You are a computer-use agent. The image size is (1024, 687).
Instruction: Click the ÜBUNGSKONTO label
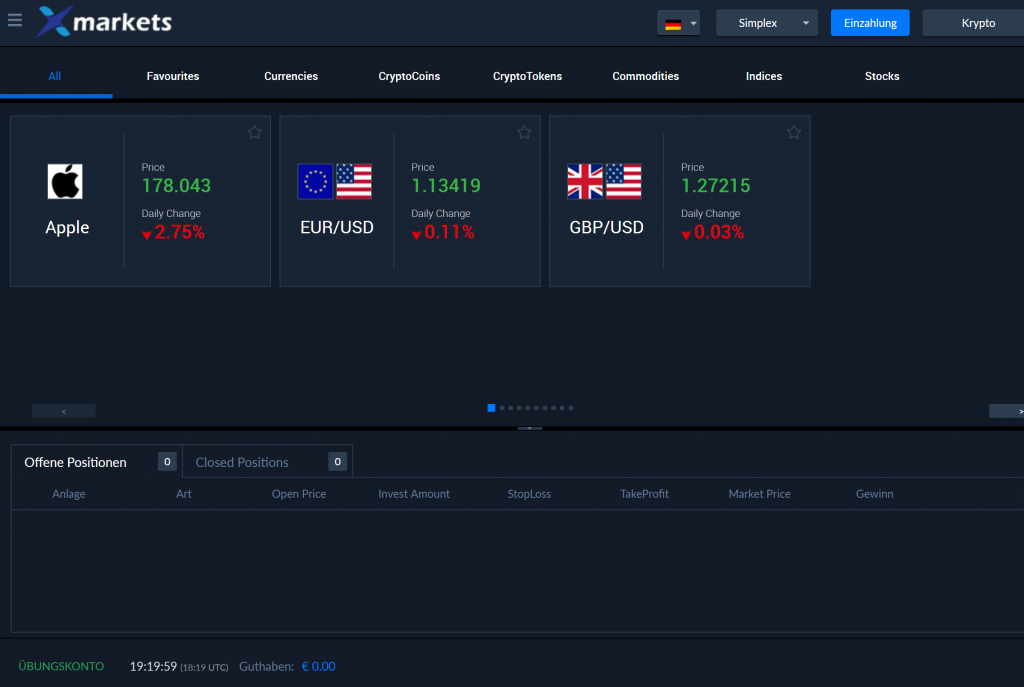61,667
